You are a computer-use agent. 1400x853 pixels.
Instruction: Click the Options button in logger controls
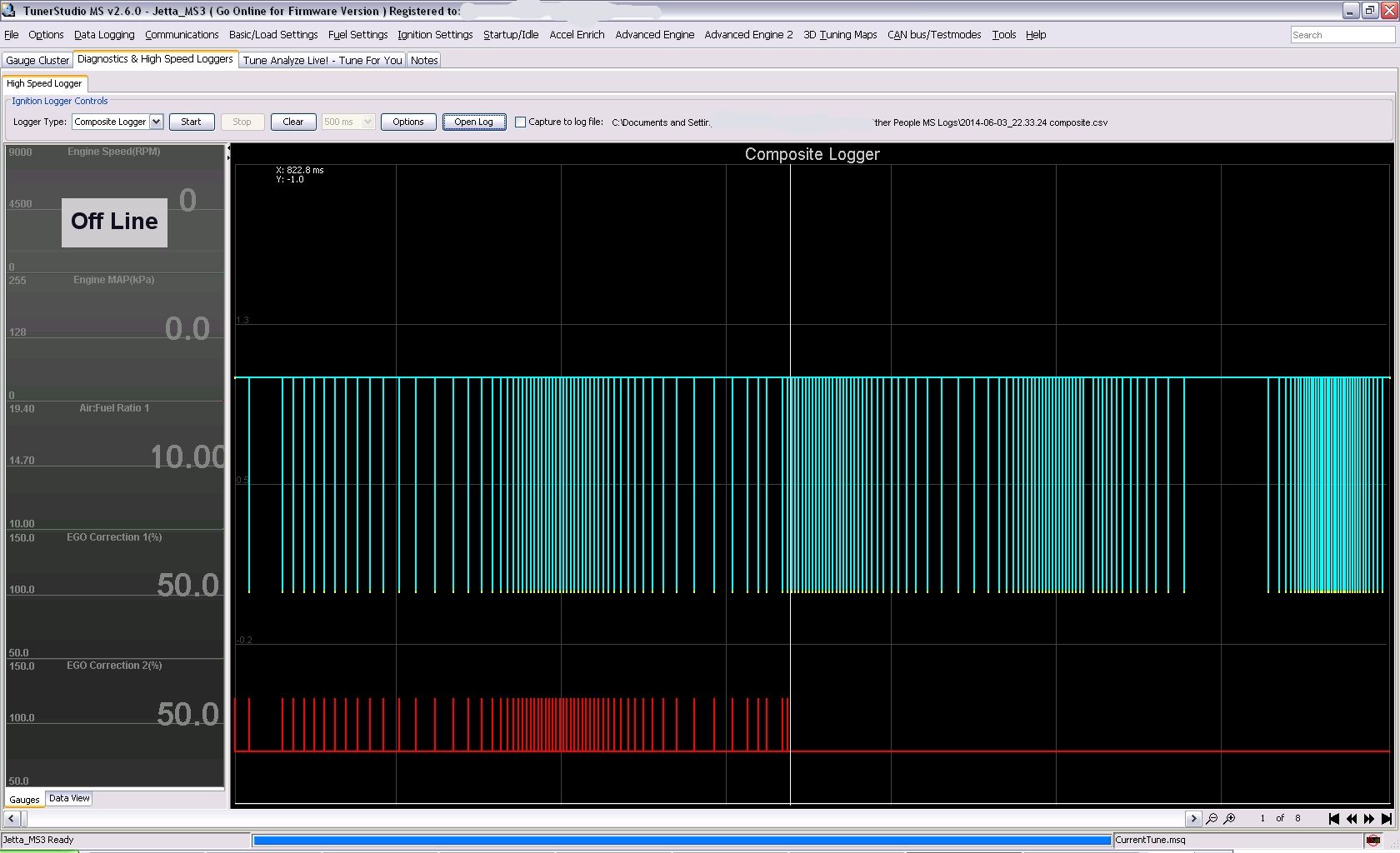tap(407, 122)
